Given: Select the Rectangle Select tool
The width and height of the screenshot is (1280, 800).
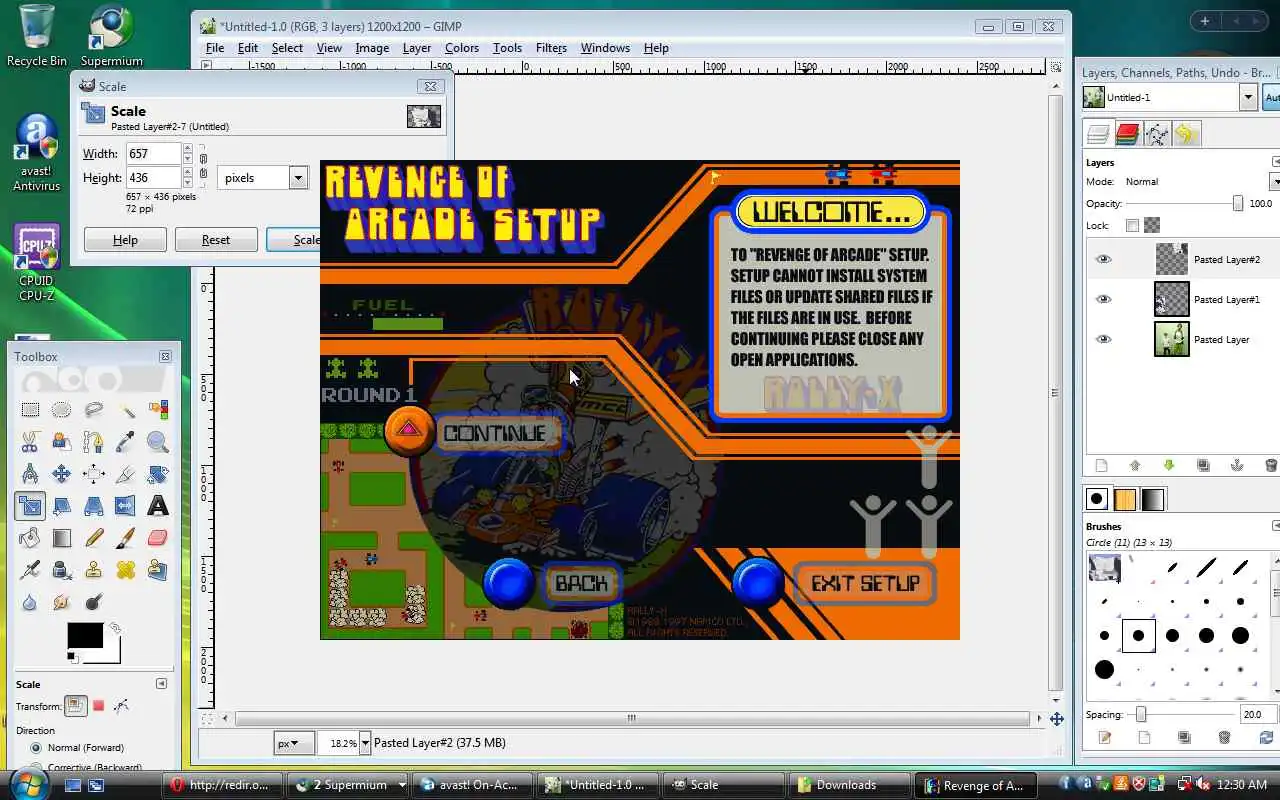Looking at the screenshot, I should pos(30,410).
